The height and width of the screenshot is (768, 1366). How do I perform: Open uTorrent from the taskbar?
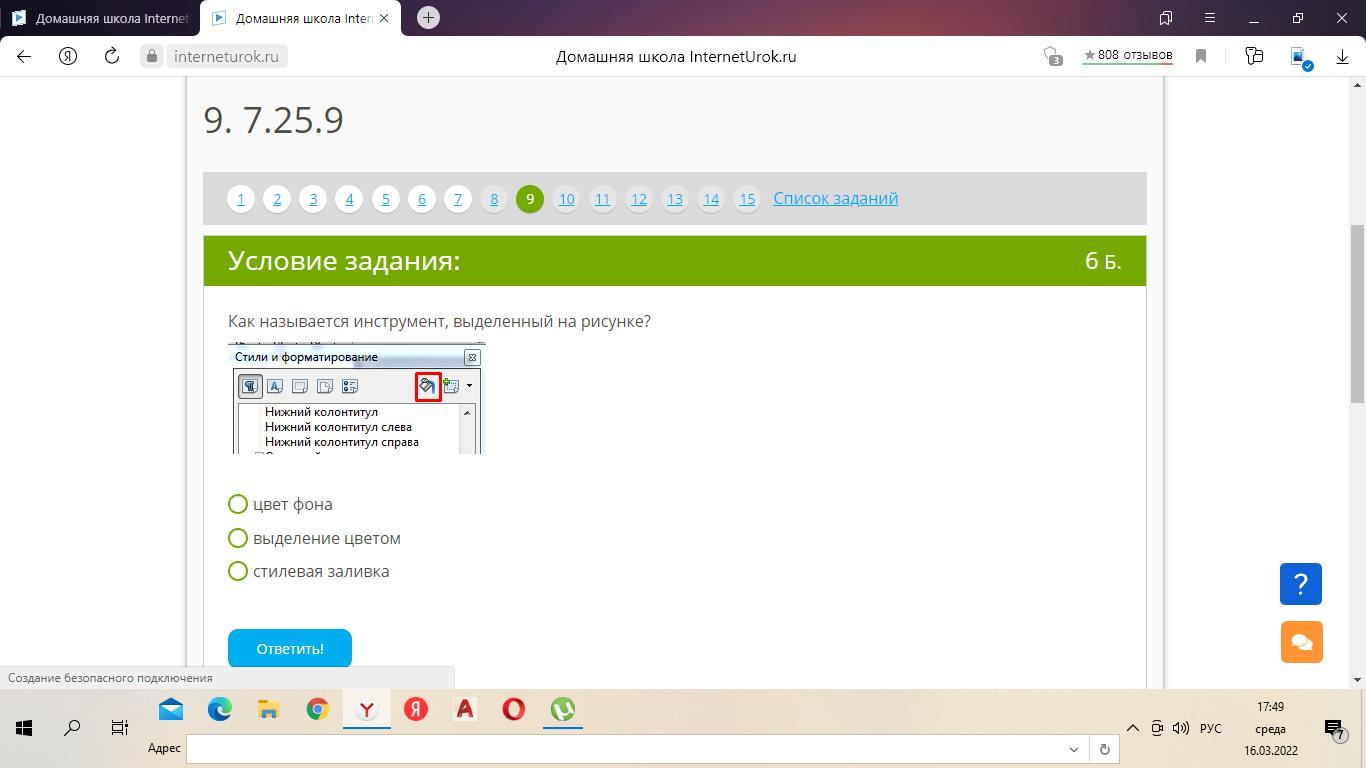(563, 710)
